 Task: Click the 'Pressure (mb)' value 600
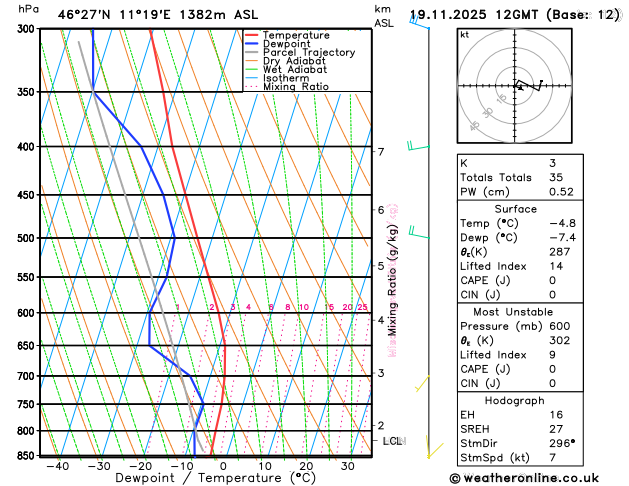[x=560, y=326]
